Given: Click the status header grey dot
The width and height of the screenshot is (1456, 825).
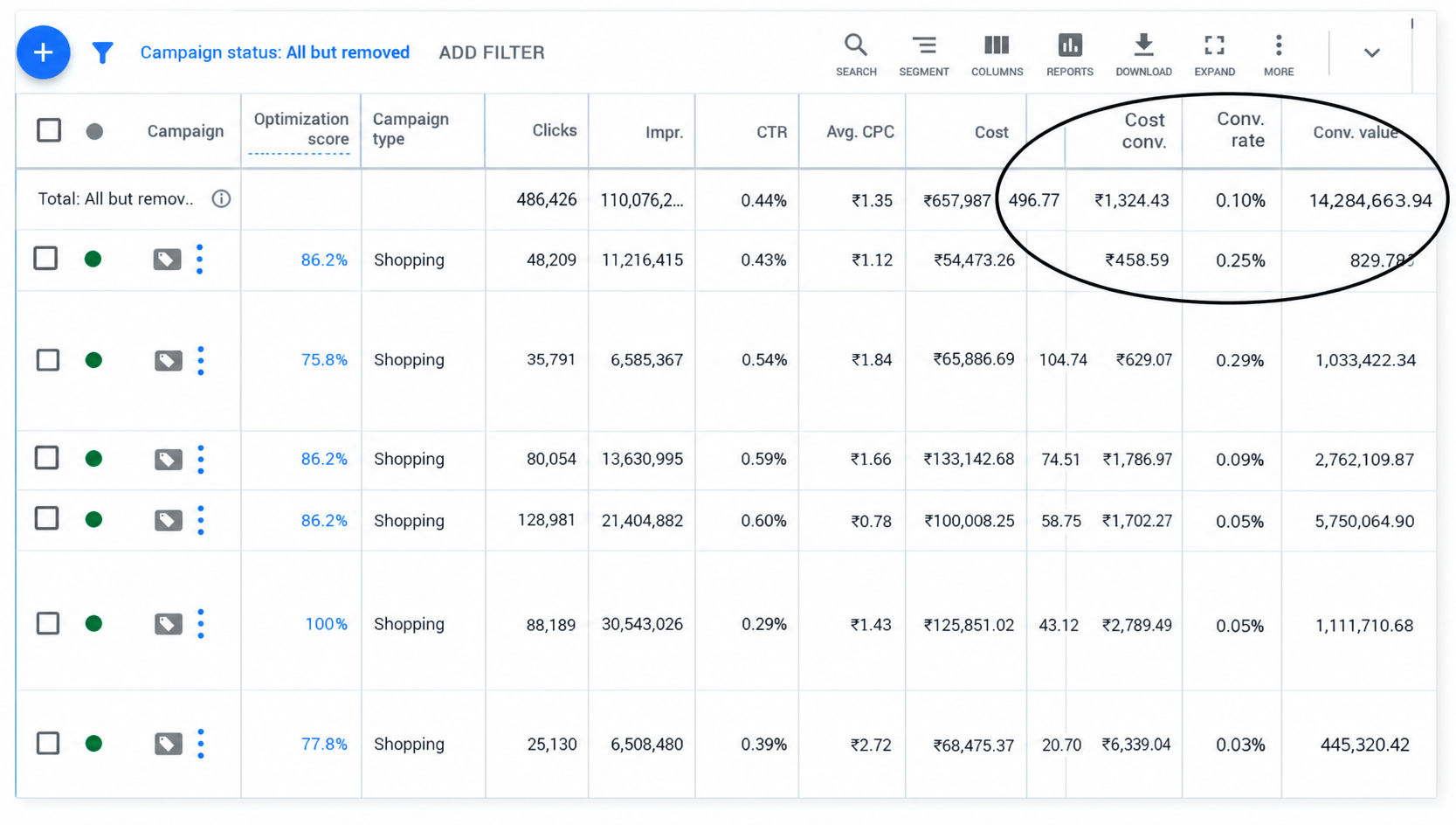Looking at the screenshot, I should (94, 131).
